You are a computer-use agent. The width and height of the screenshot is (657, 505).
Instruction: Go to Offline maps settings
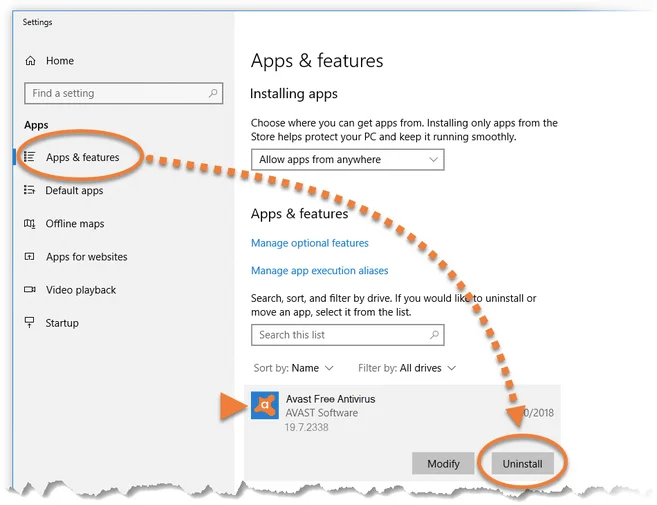tap(75, 223)
